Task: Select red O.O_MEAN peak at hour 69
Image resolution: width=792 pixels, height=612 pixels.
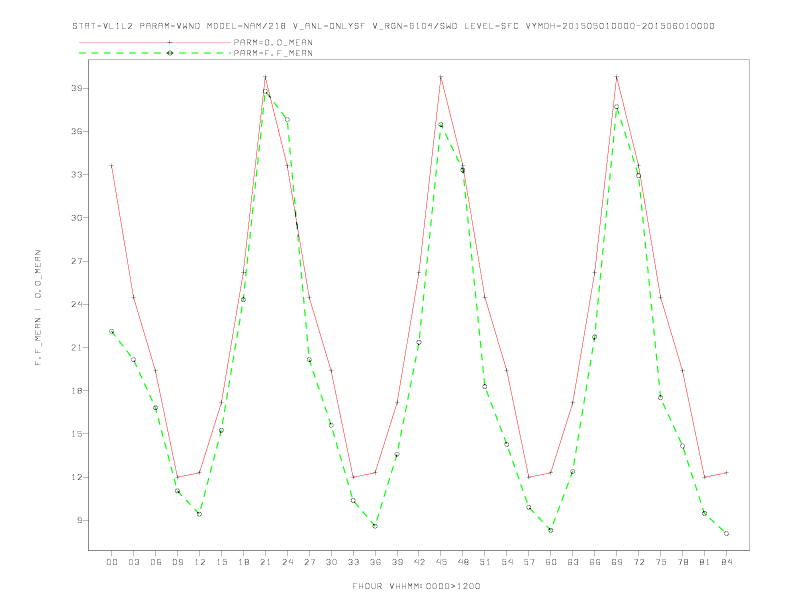Action: (617, 77)
